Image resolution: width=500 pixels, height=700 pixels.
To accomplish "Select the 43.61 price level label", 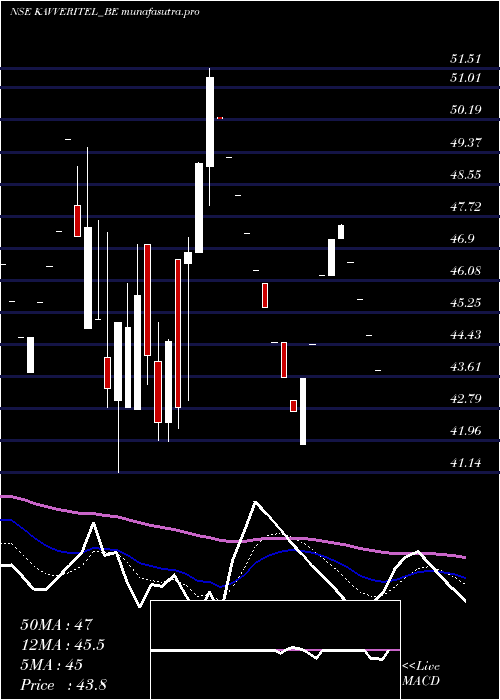I will pyautogui.click(x=466, y=367).
